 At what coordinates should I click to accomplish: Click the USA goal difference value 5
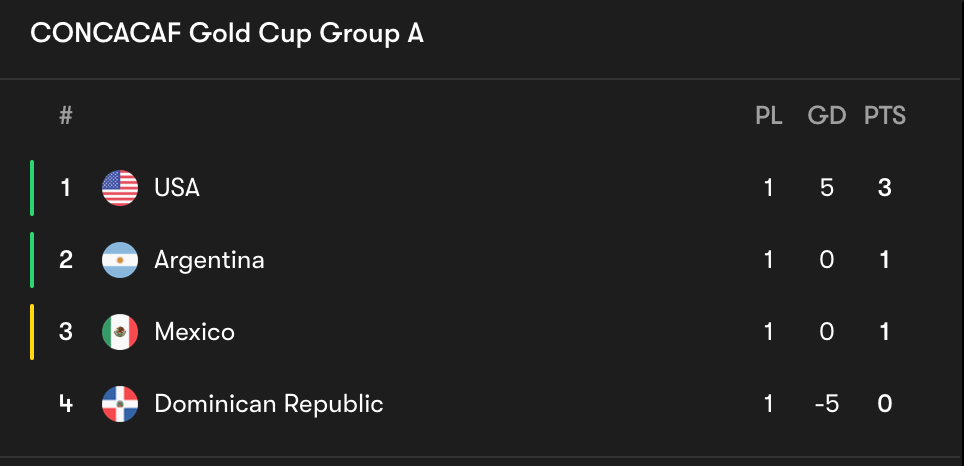827,188
